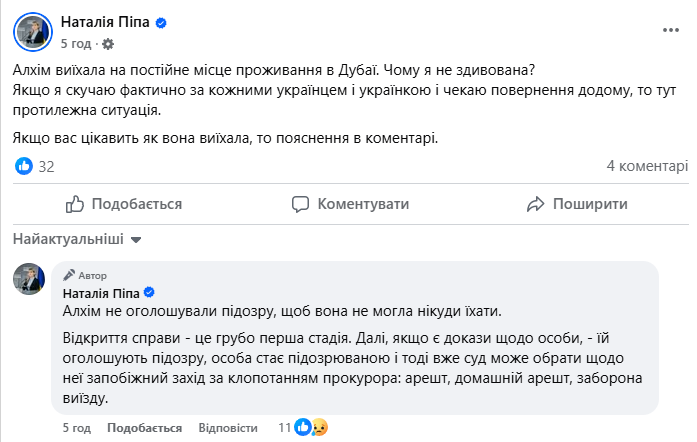This screenshot has height=442, width=697.
Task: Like the post with Подобається button
Action: coord(123,204)
